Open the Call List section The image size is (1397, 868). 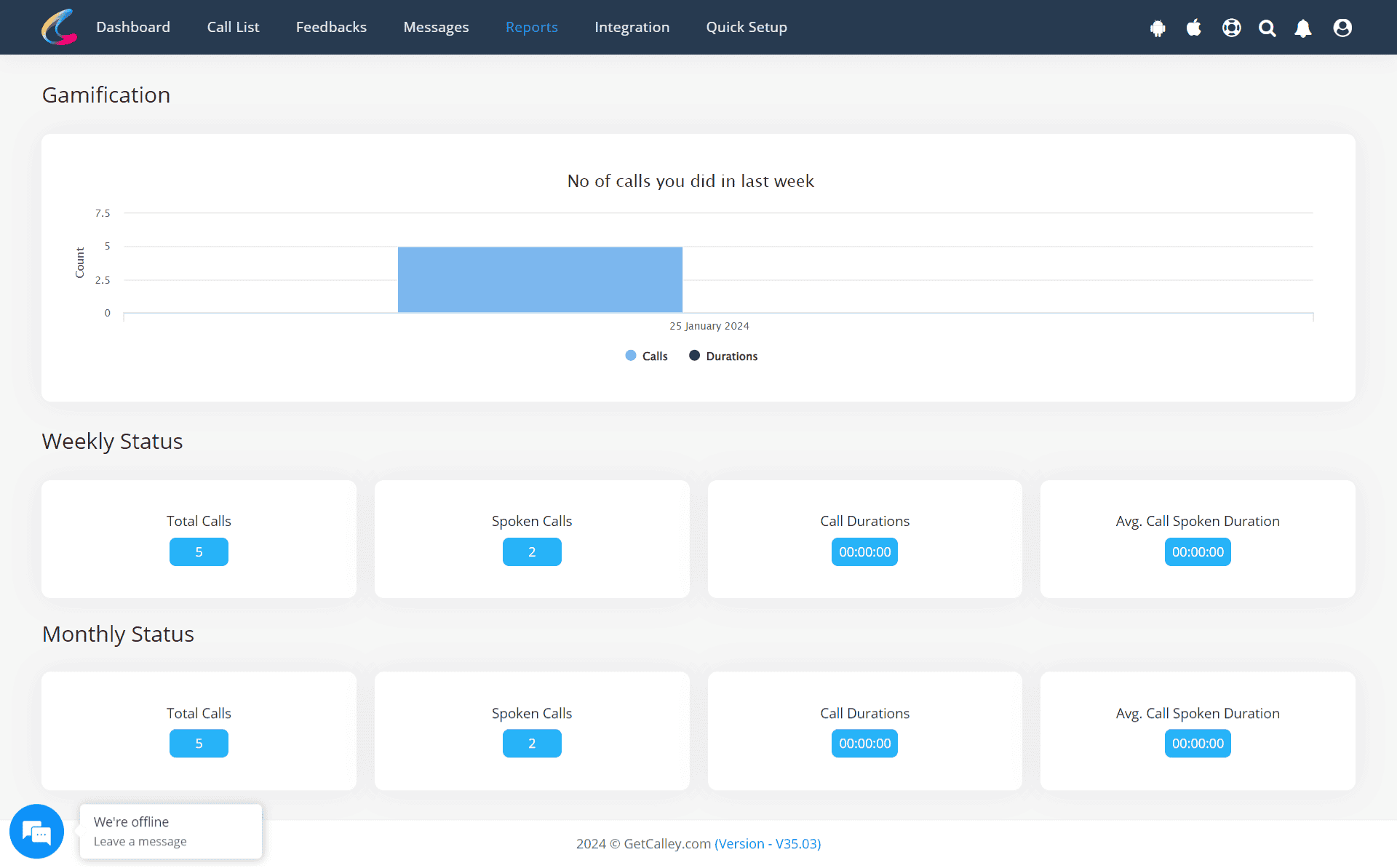click(x=233, y=27)
